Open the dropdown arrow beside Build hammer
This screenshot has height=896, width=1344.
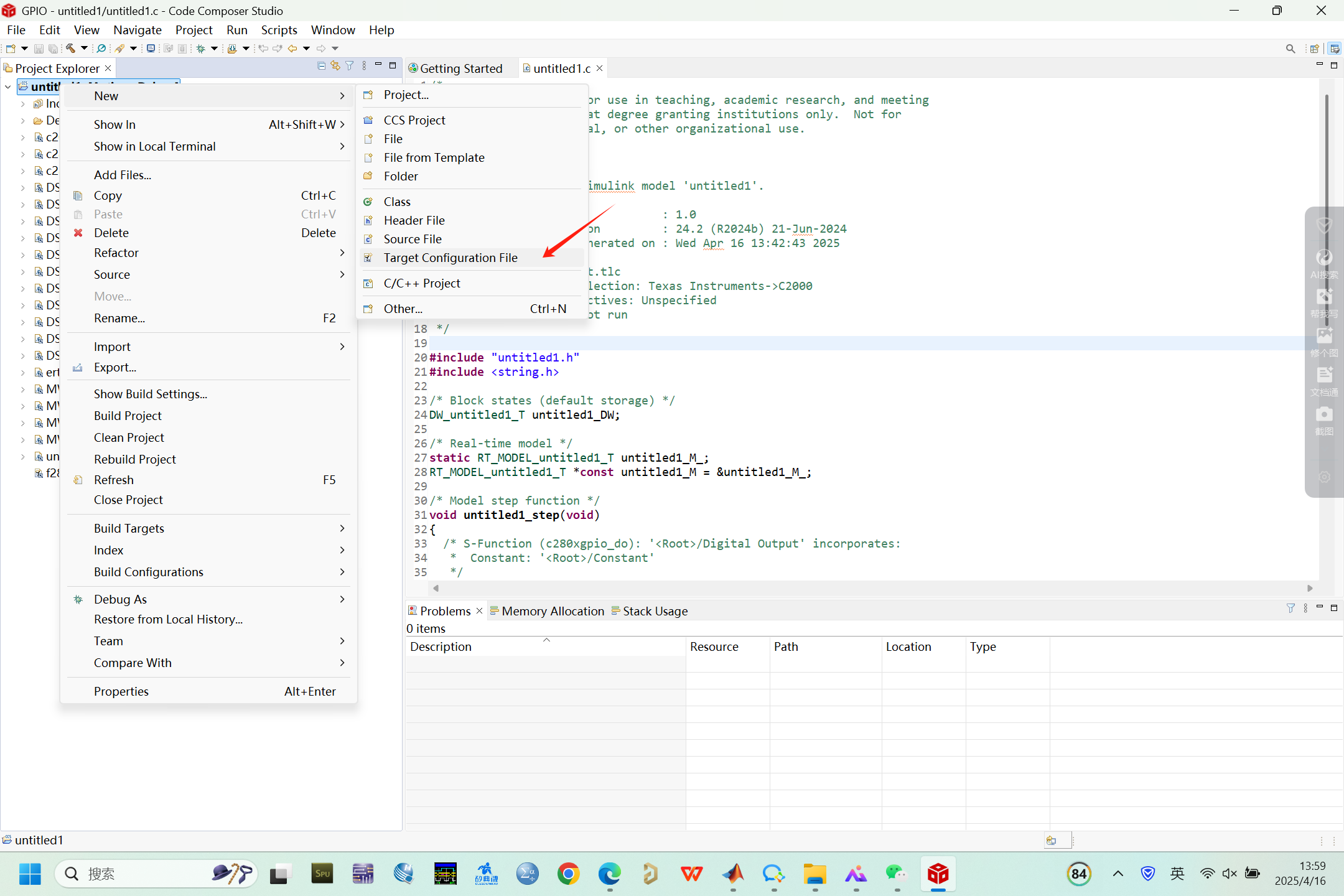click(x=84, y=48)
